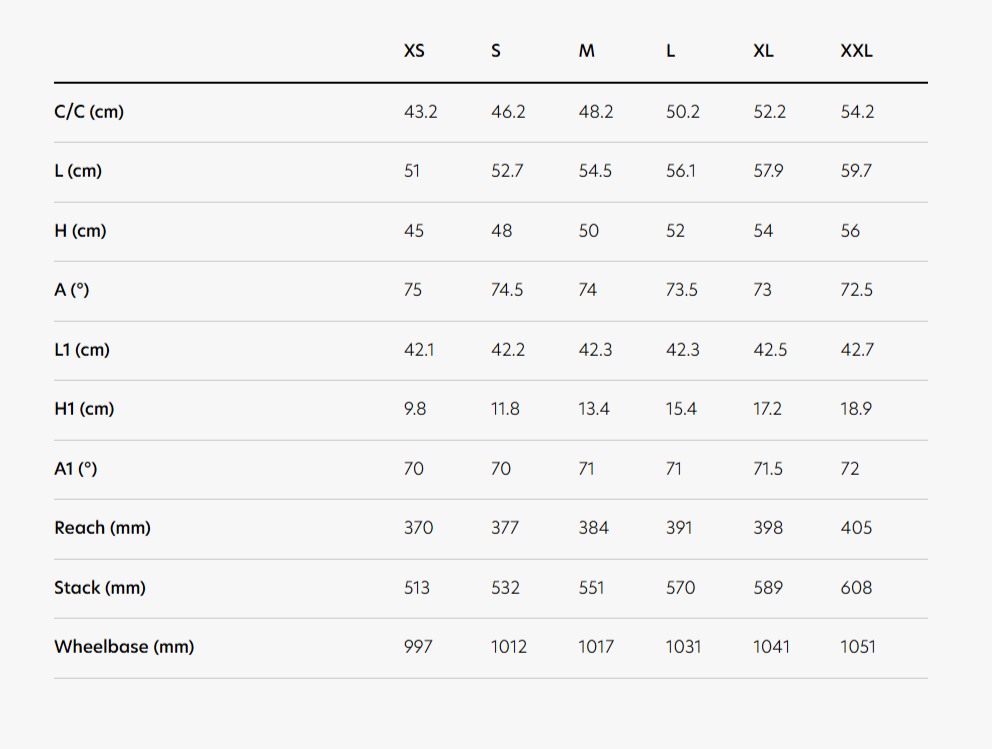Click the XS C/C value 43.2
The image size is (992, 749).
[x=421, y=112]
